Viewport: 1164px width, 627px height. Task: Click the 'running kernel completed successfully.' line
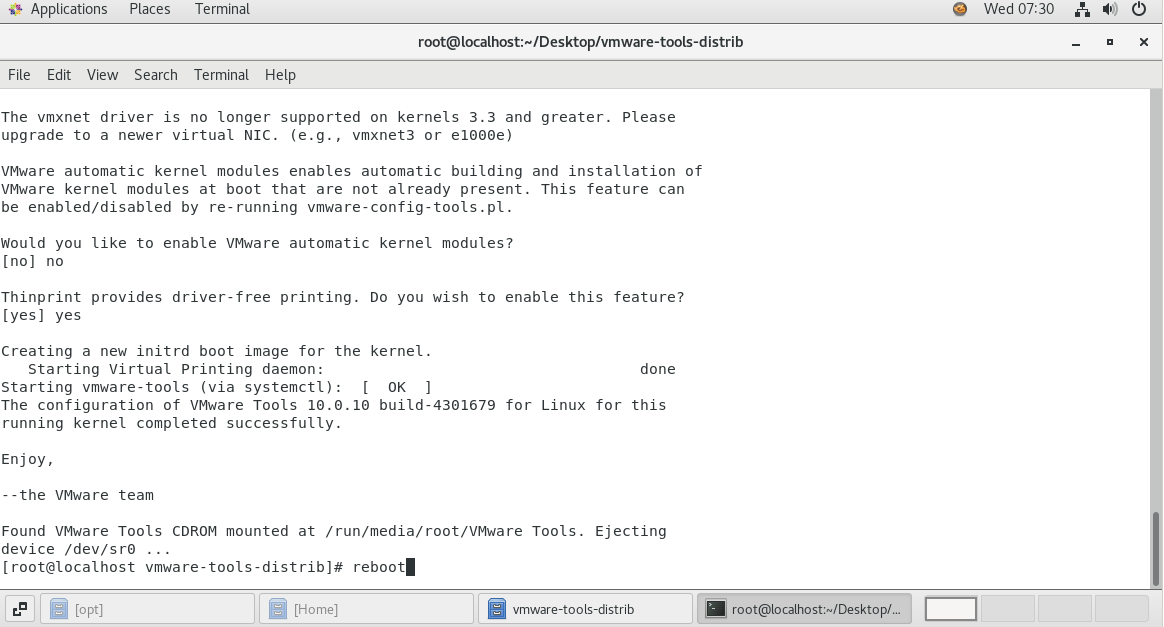pos(171,423)
